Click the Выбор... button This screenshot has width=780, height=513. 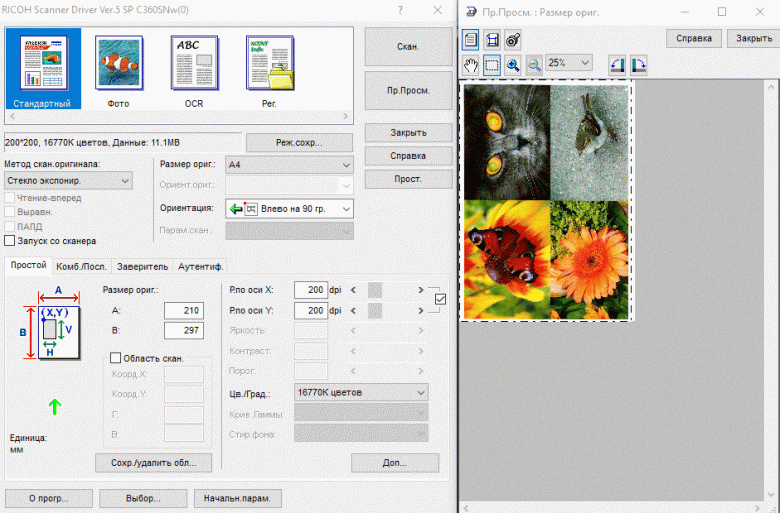point(143,498)
